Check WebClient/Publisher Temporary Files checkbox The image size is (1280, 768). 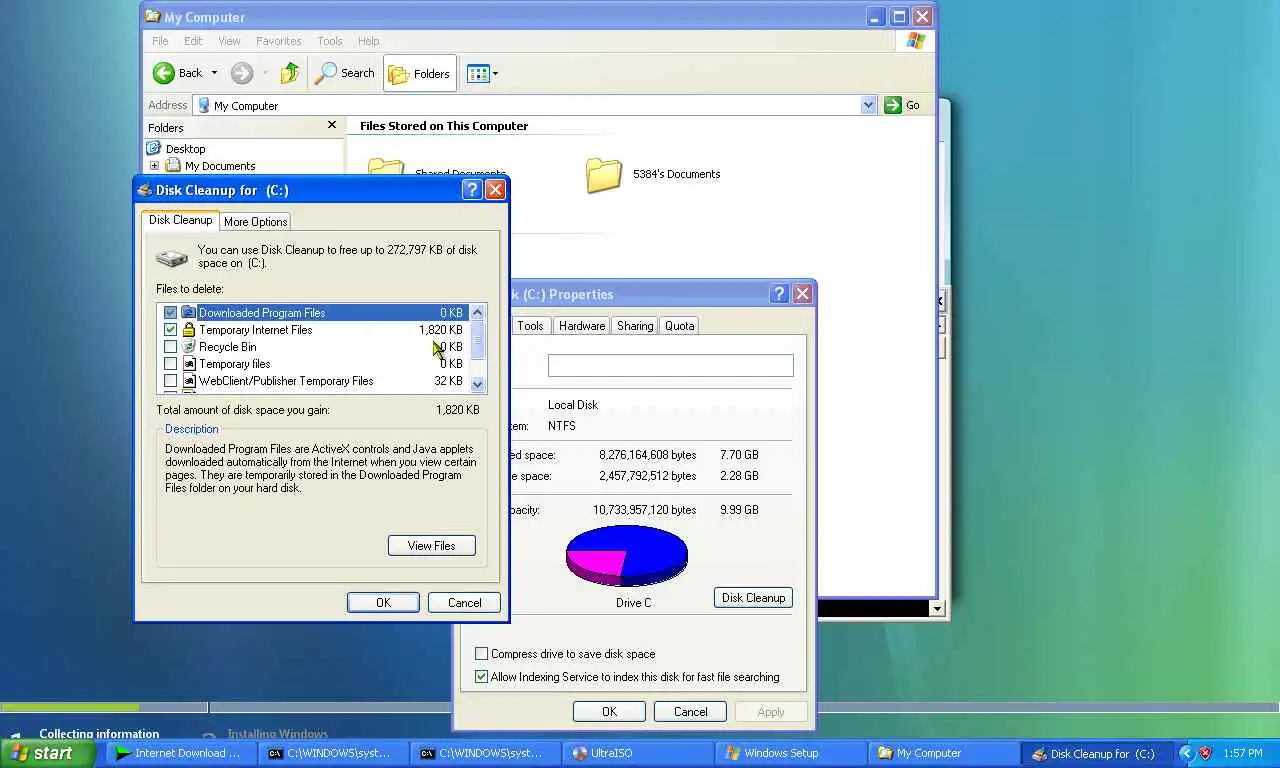tap(170, 381)
